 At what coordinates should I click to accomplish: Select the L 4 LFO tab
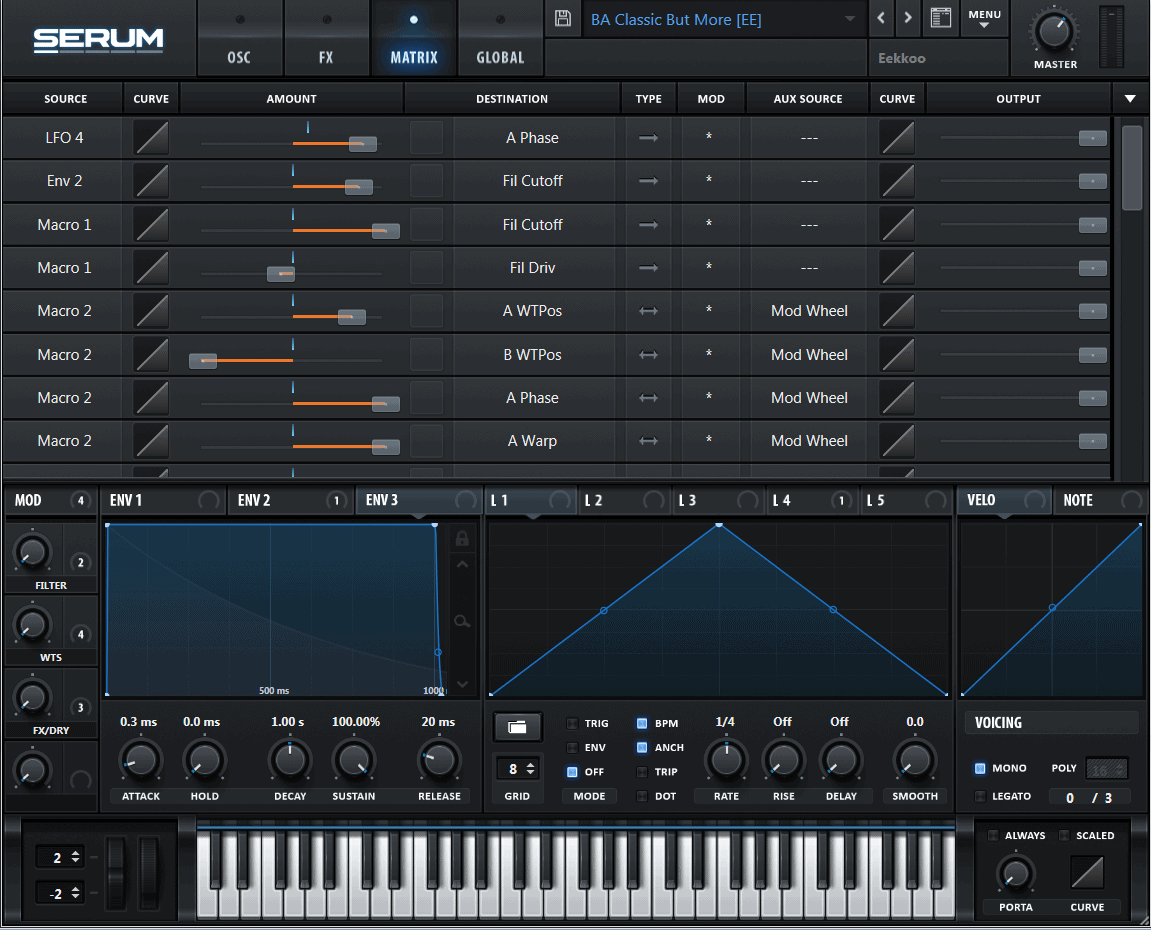click(x=811, y=501)
